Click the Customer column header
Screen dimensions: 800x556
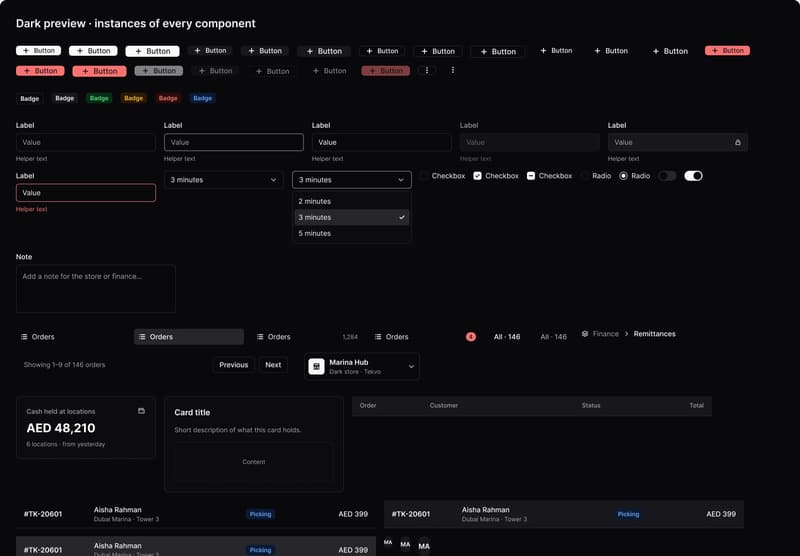(x=444, y=406)
